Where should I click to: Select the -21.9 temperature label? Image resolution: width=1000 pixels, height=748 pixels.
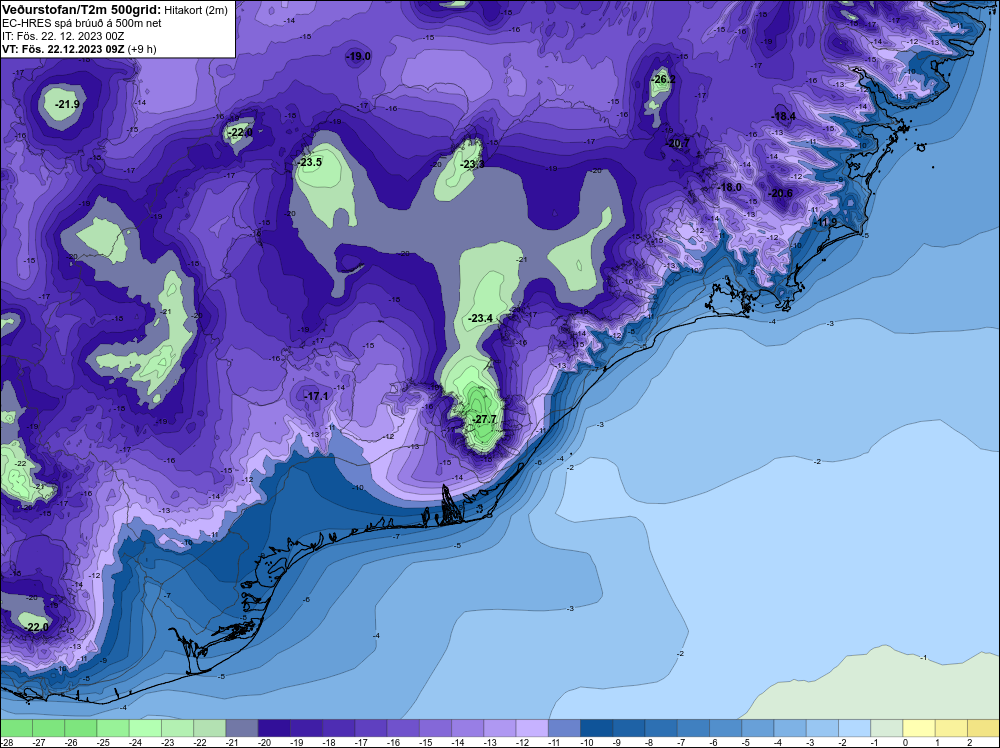click(67, 104)
